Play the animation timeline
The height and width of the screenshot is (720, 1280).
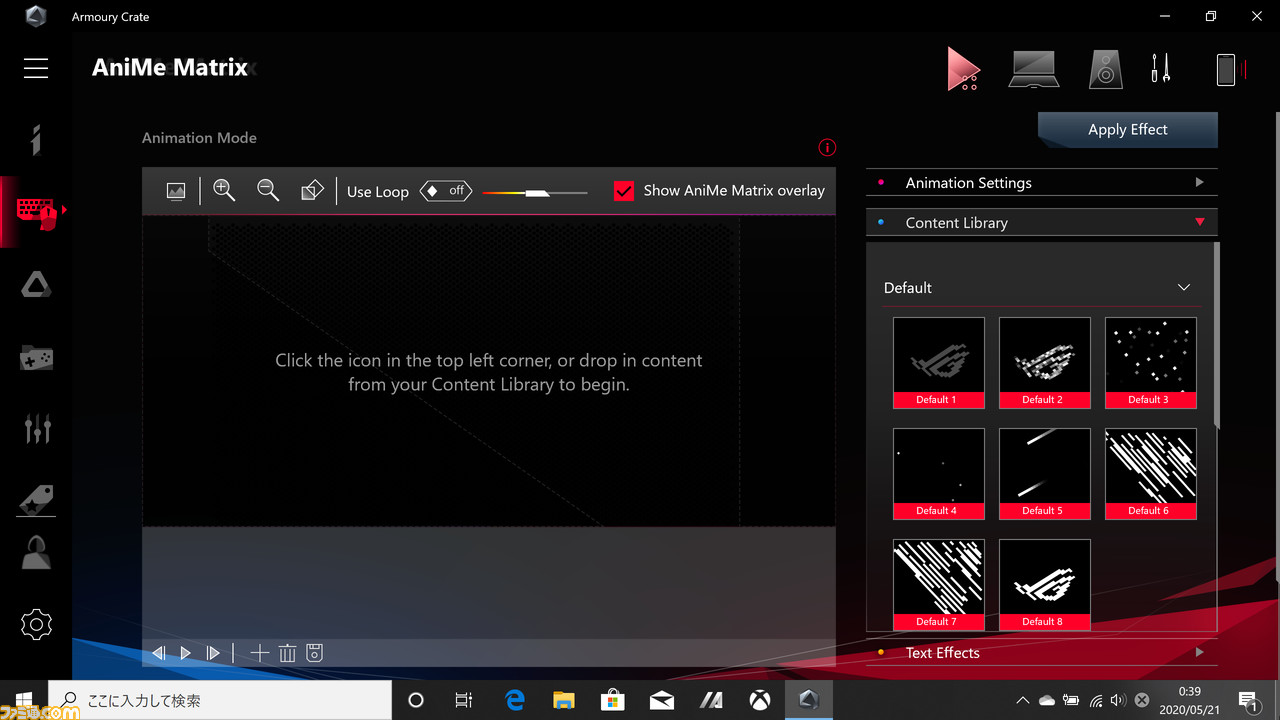coord(185,653)
